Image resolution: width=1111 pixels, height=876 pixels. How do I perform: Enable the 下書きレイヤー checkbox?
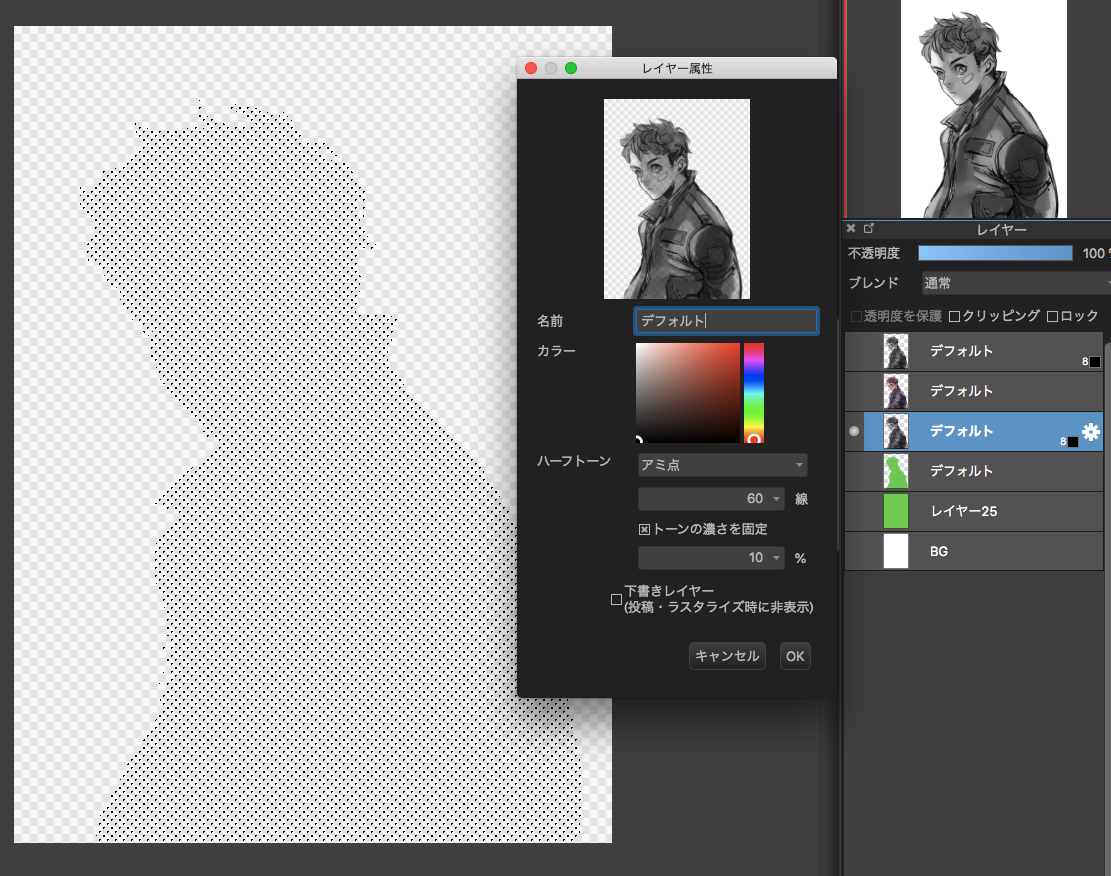(616, 599)
